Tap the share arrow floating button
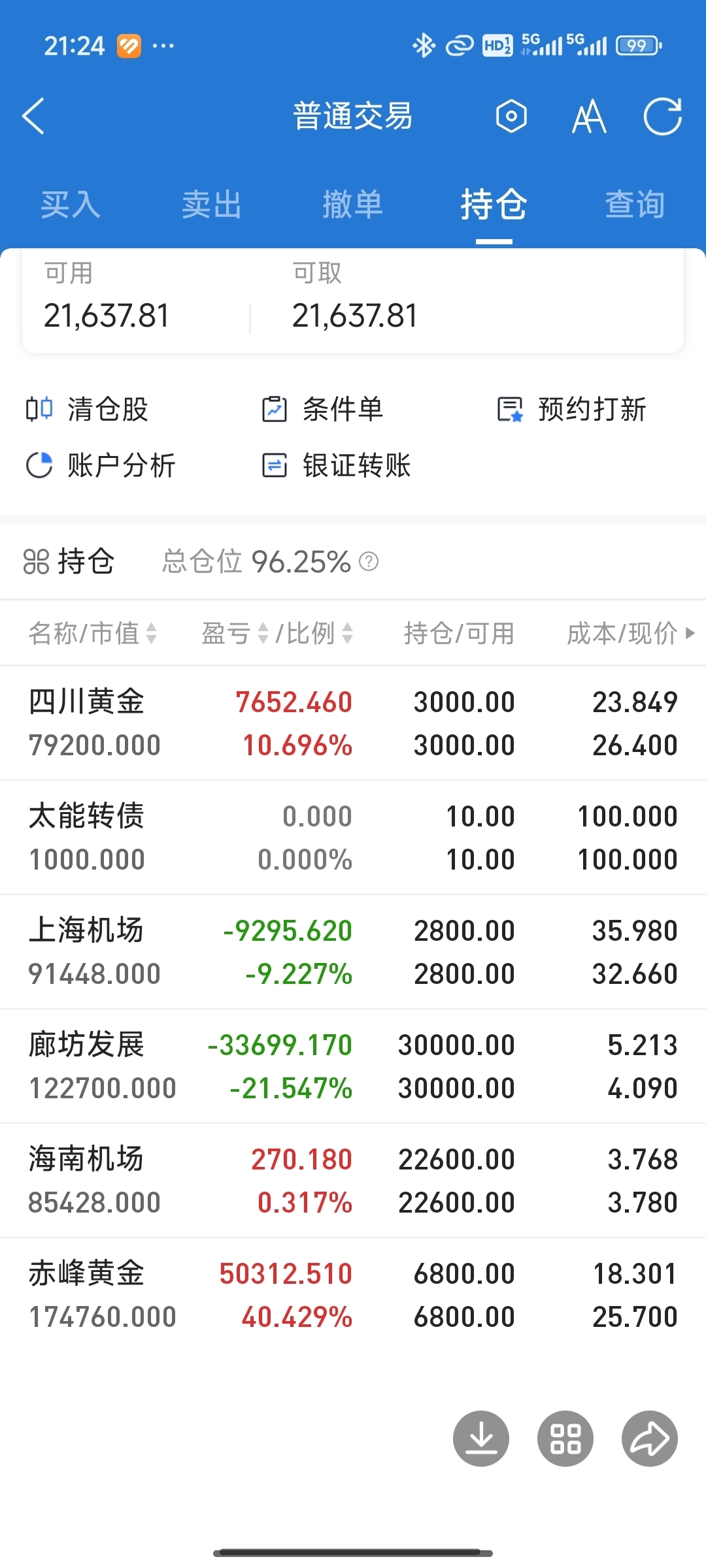 [x=650, y=1439]
